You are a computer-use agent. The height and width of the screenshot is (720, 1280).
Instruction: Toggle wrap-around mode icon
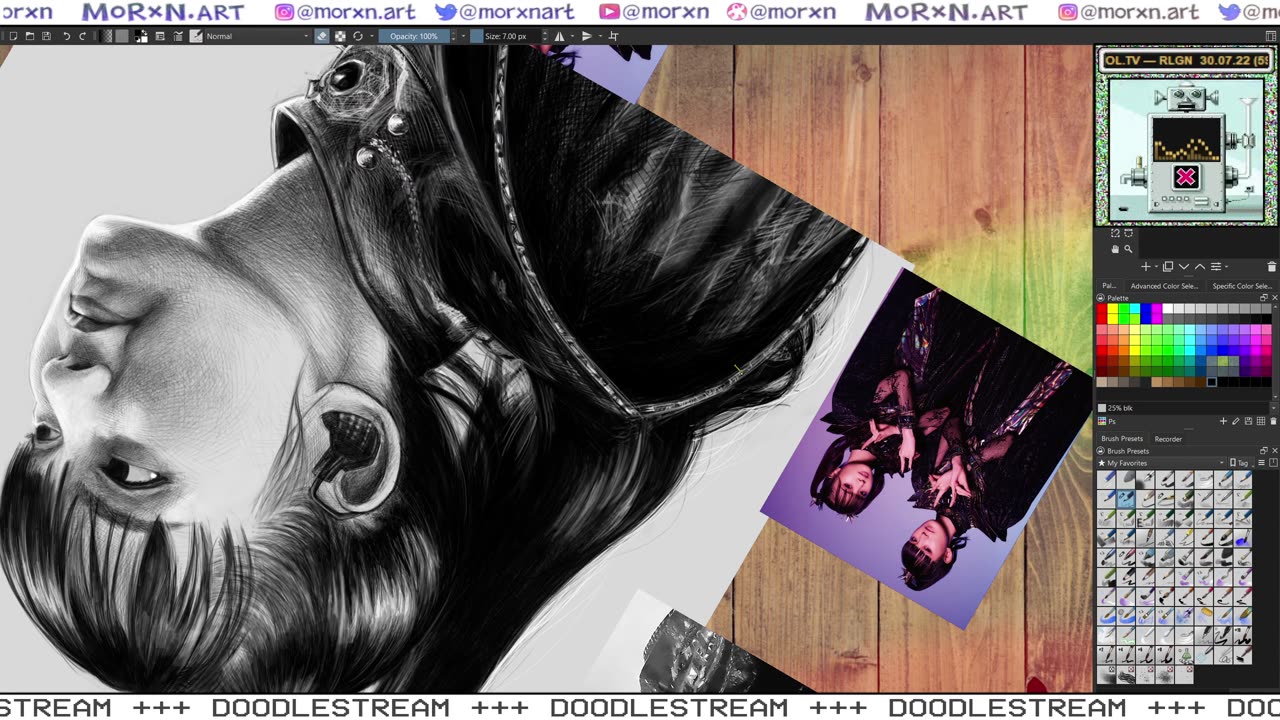[613, 36]
